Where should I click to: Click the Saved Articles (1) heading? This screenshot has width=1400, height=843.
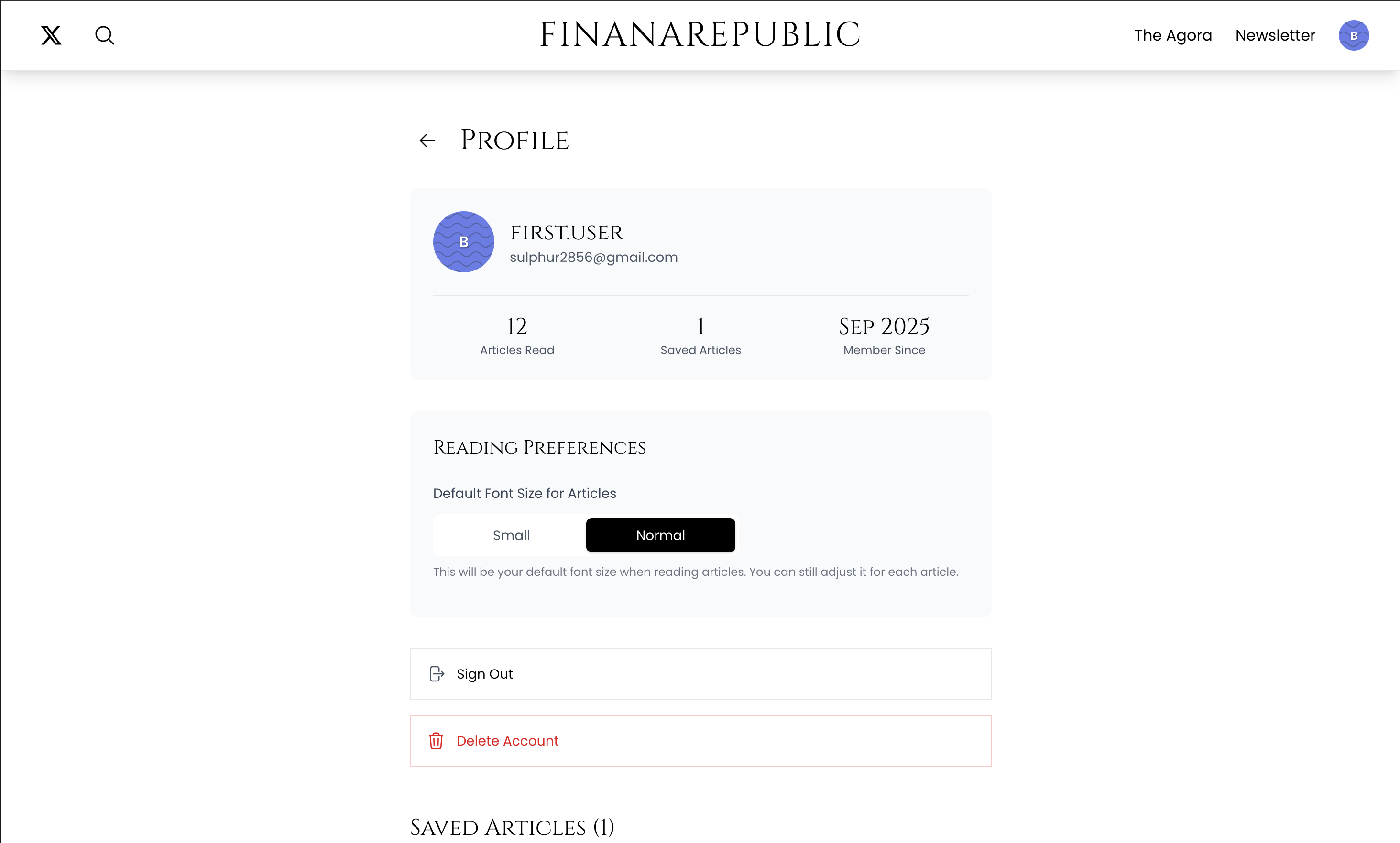point(512,827)
